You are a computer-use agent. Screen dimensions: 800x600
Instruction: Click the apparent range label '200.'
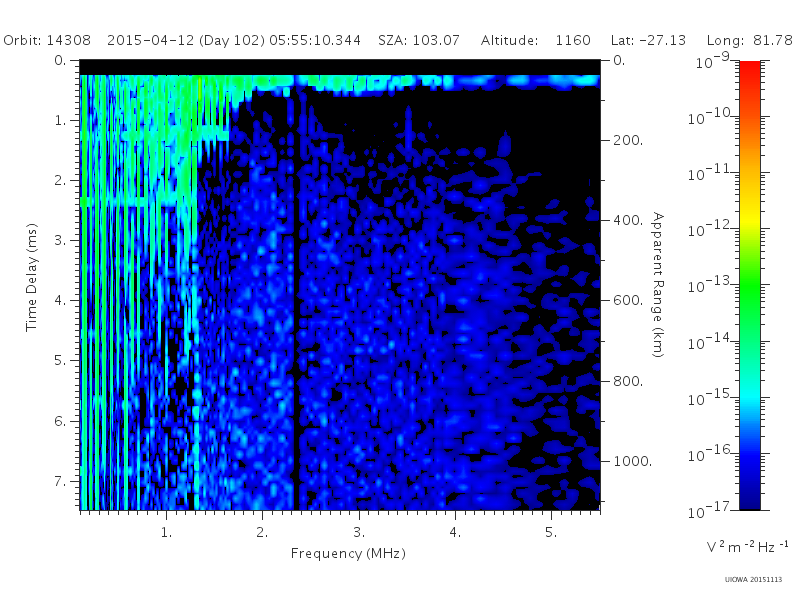[x=628, y=140]
